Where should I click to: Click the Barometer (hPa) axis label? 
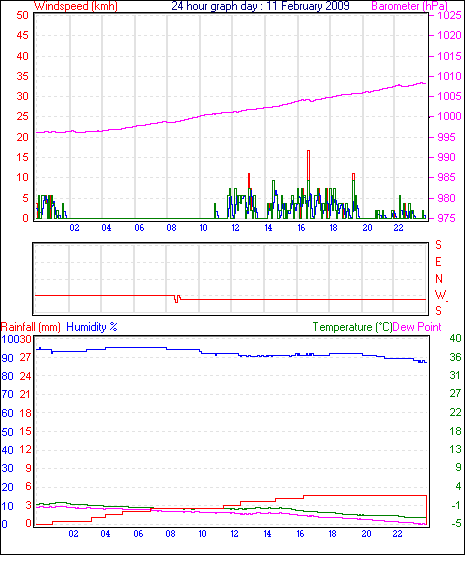point(409,6)
